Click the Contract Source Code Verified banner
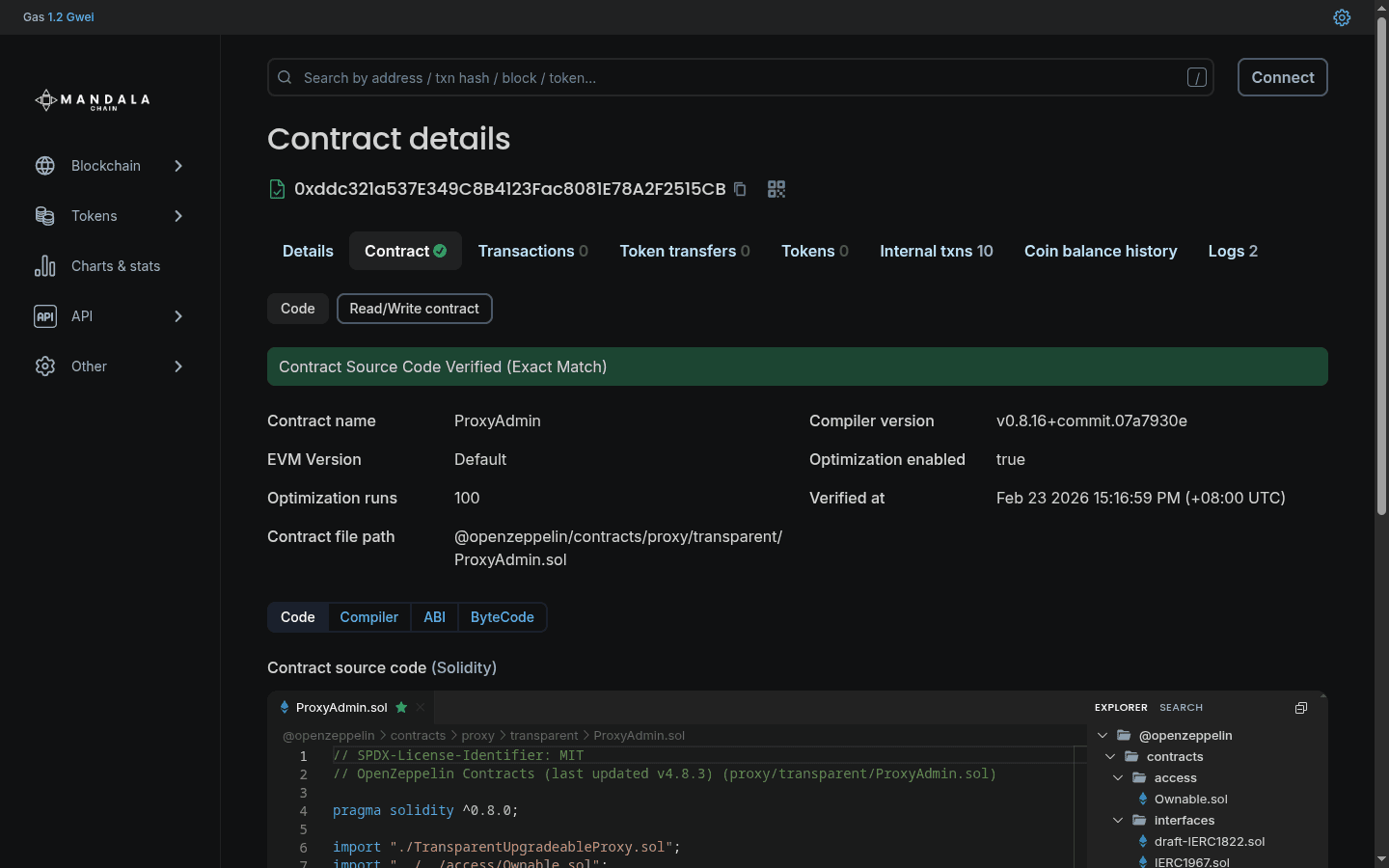The width and height of the screenshot is (1389, 868). [x=798, y=366]
